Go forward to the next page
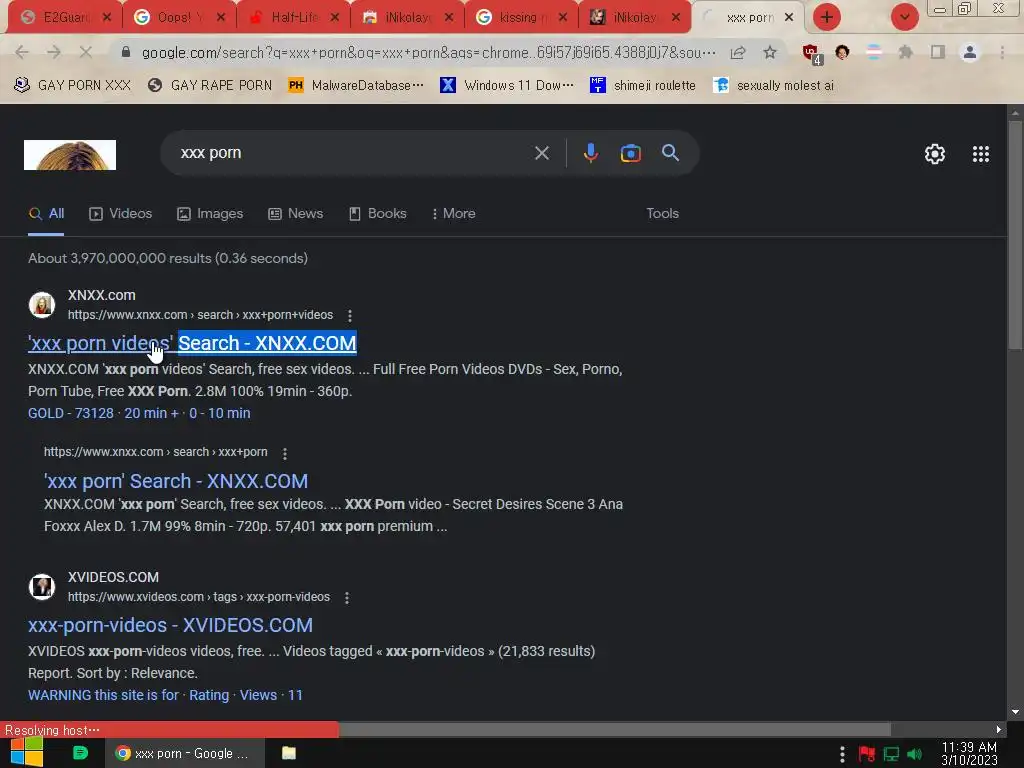This screenshot has width=1024, height=768. coord(54,52)
